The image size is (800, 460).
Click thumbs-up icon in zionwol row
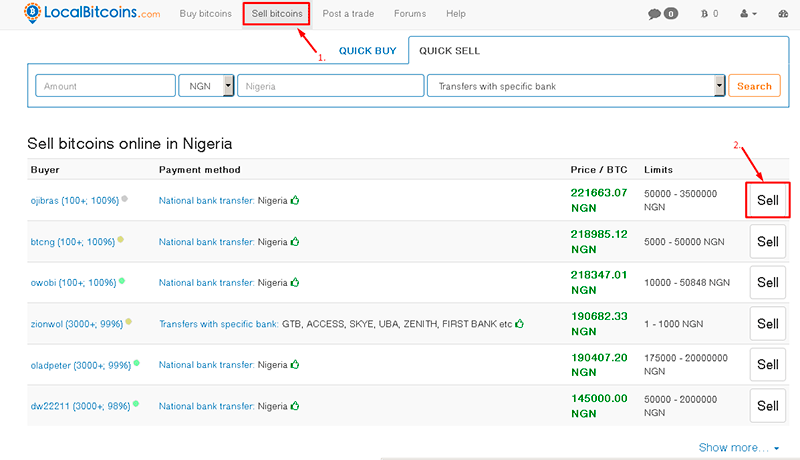519,324
